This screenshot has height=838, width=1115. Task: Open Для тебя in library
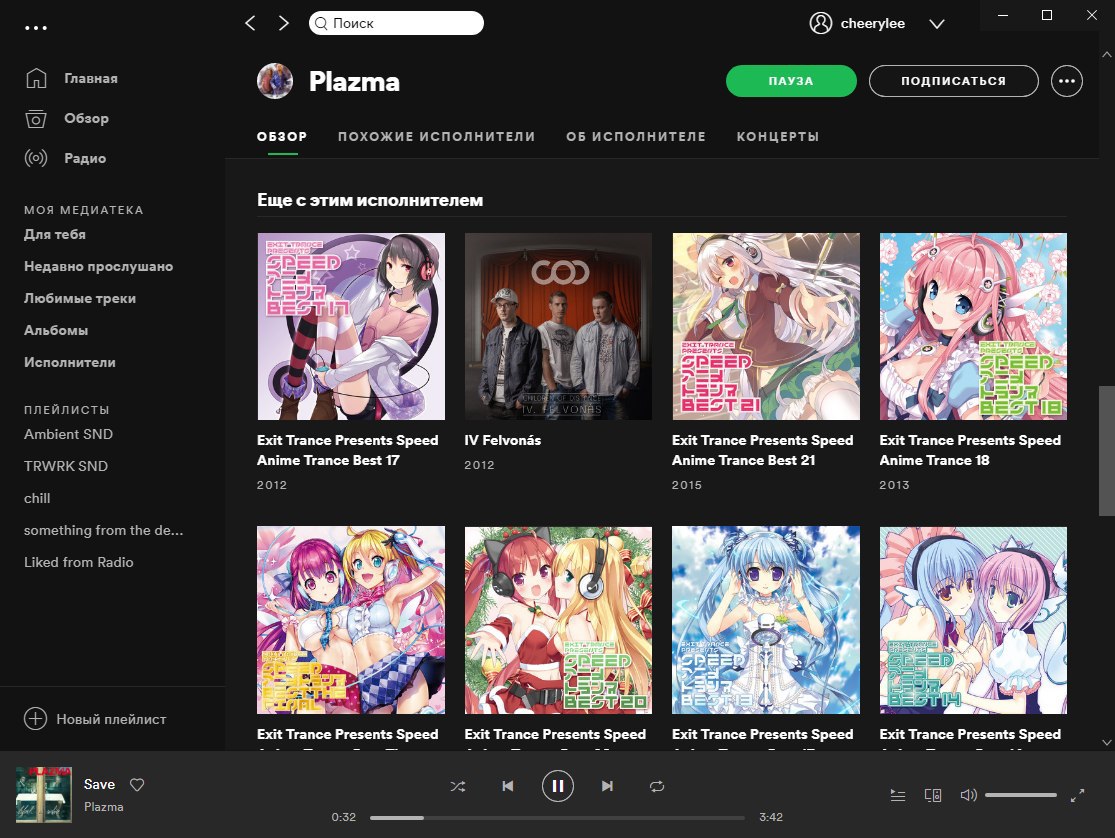tap(55, 234)
